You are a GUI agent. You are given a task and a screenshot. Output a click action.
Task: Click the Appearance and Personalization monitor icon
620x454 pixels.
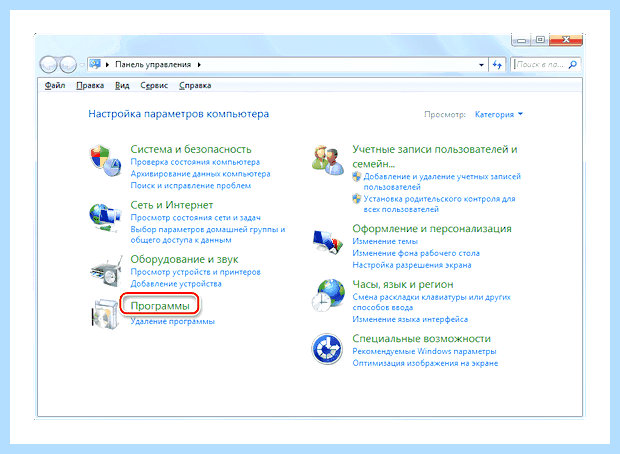[327, 241]
